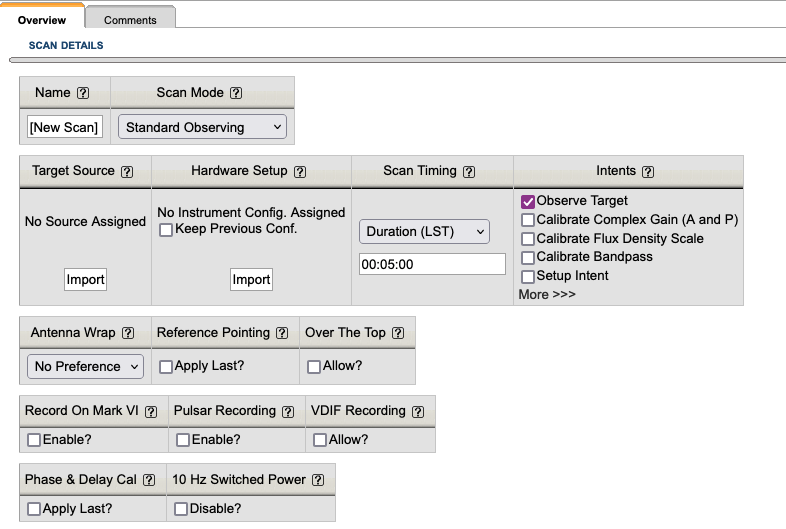
Task: Show more intents via More >>> link
Action: click(546, 294)
